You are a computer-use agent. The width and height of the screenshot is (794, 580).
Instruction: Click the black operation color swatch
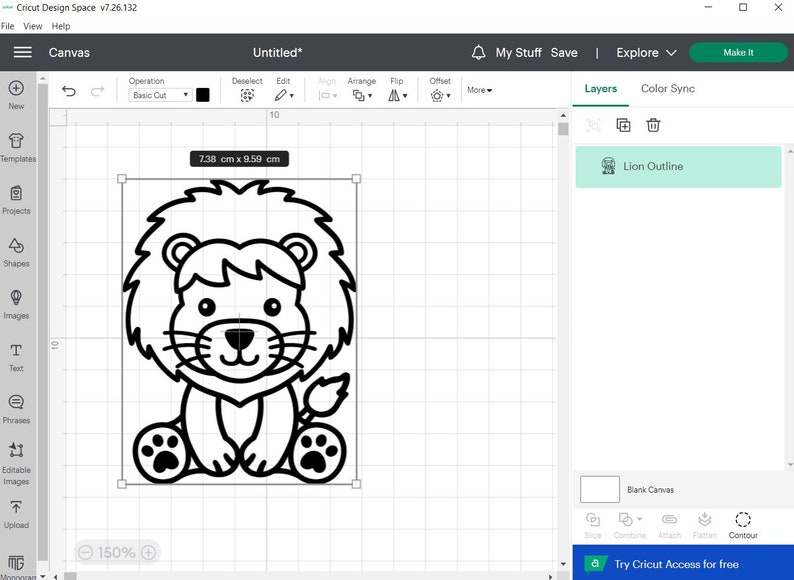pyautogui.click(x=203, y=95)
